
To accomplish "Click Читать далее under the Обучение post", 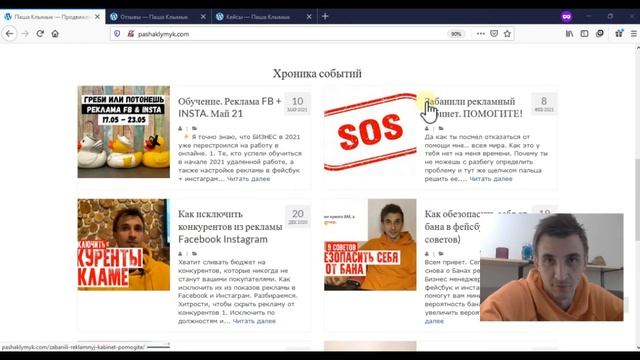I will pos(248,179).
